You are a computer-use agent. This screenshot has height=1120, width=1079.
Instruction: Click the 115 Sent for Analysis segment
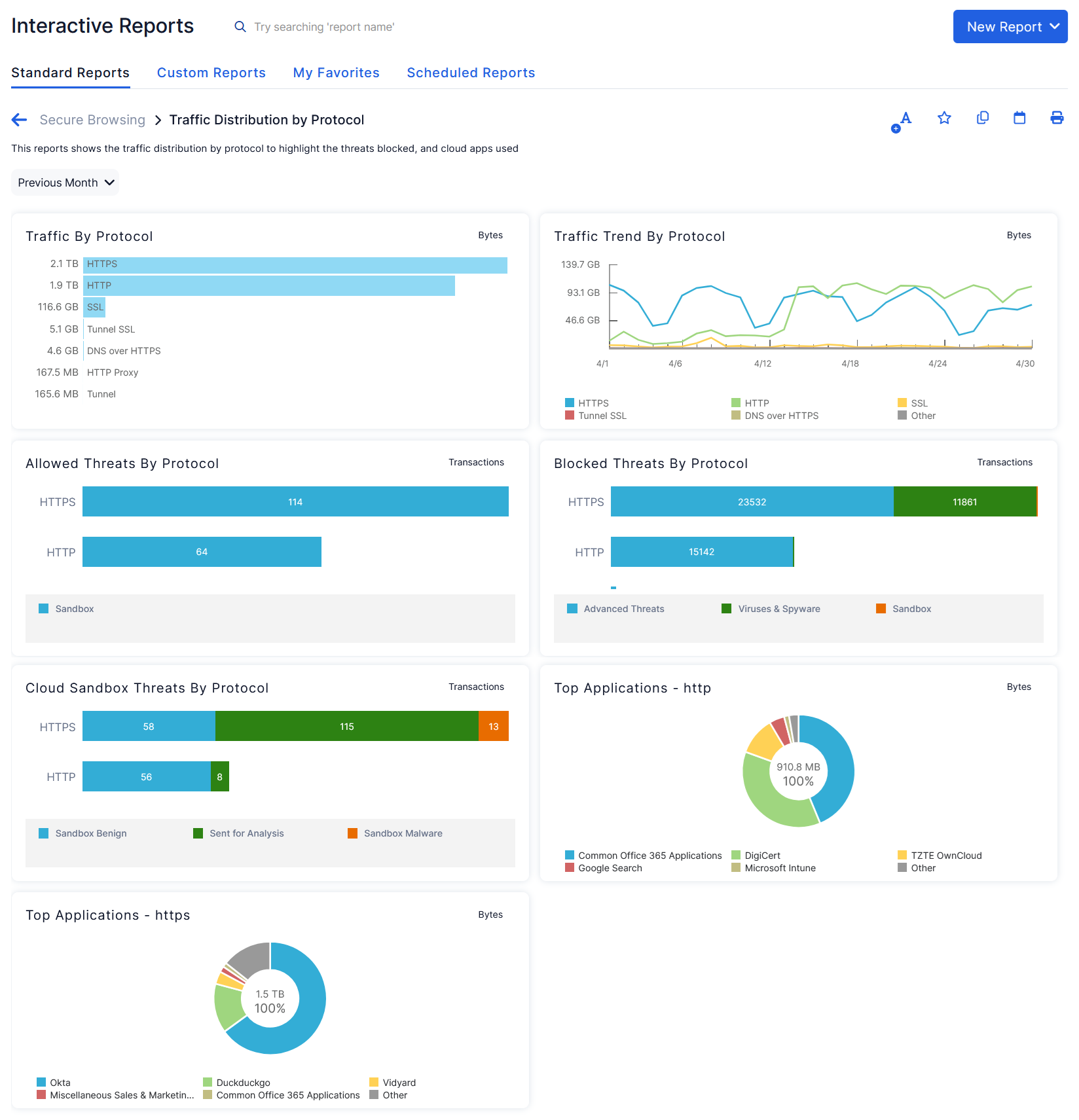(347, 726)
